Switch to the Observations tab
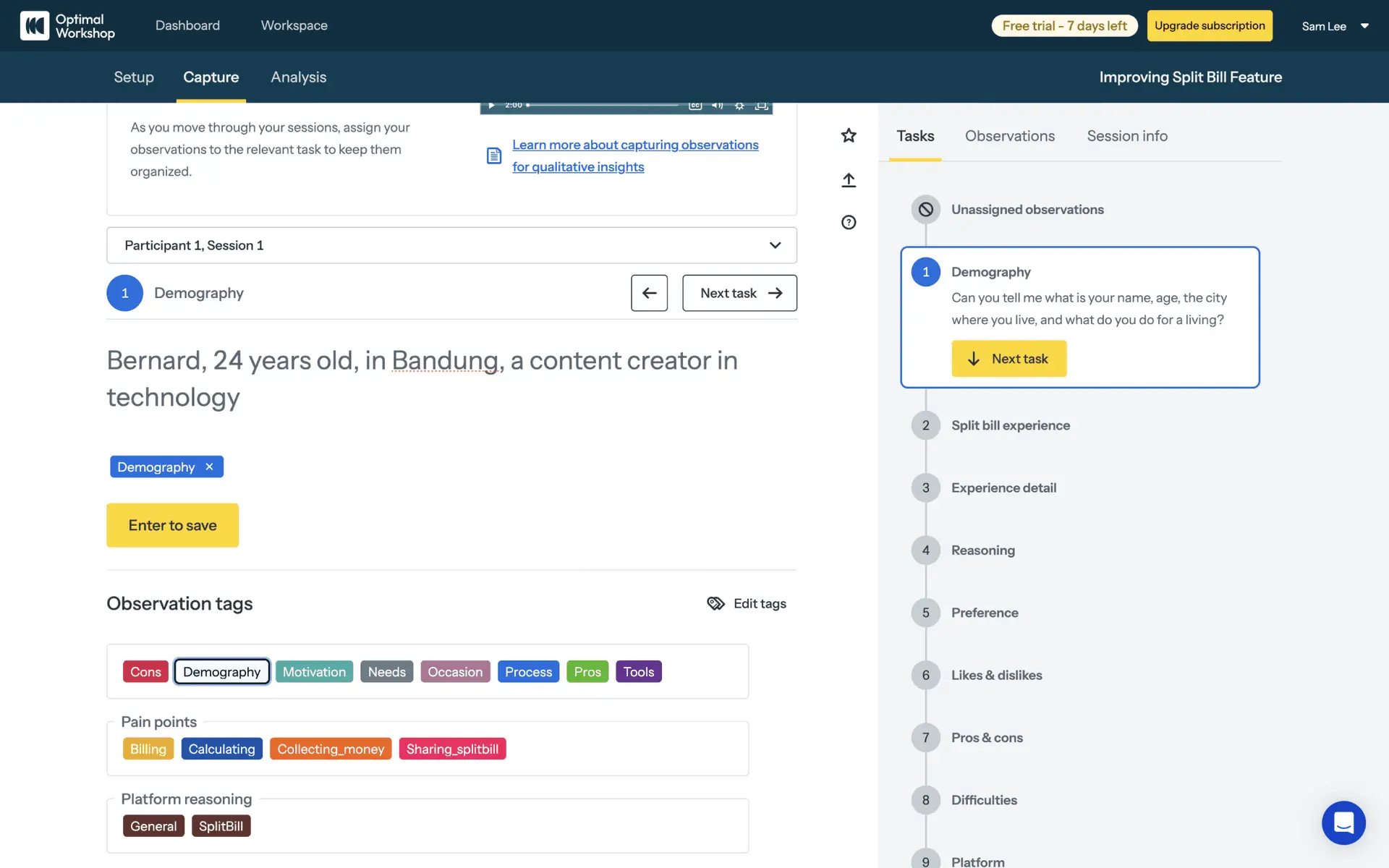The image size is (1389, 868). pos(1009,136)
